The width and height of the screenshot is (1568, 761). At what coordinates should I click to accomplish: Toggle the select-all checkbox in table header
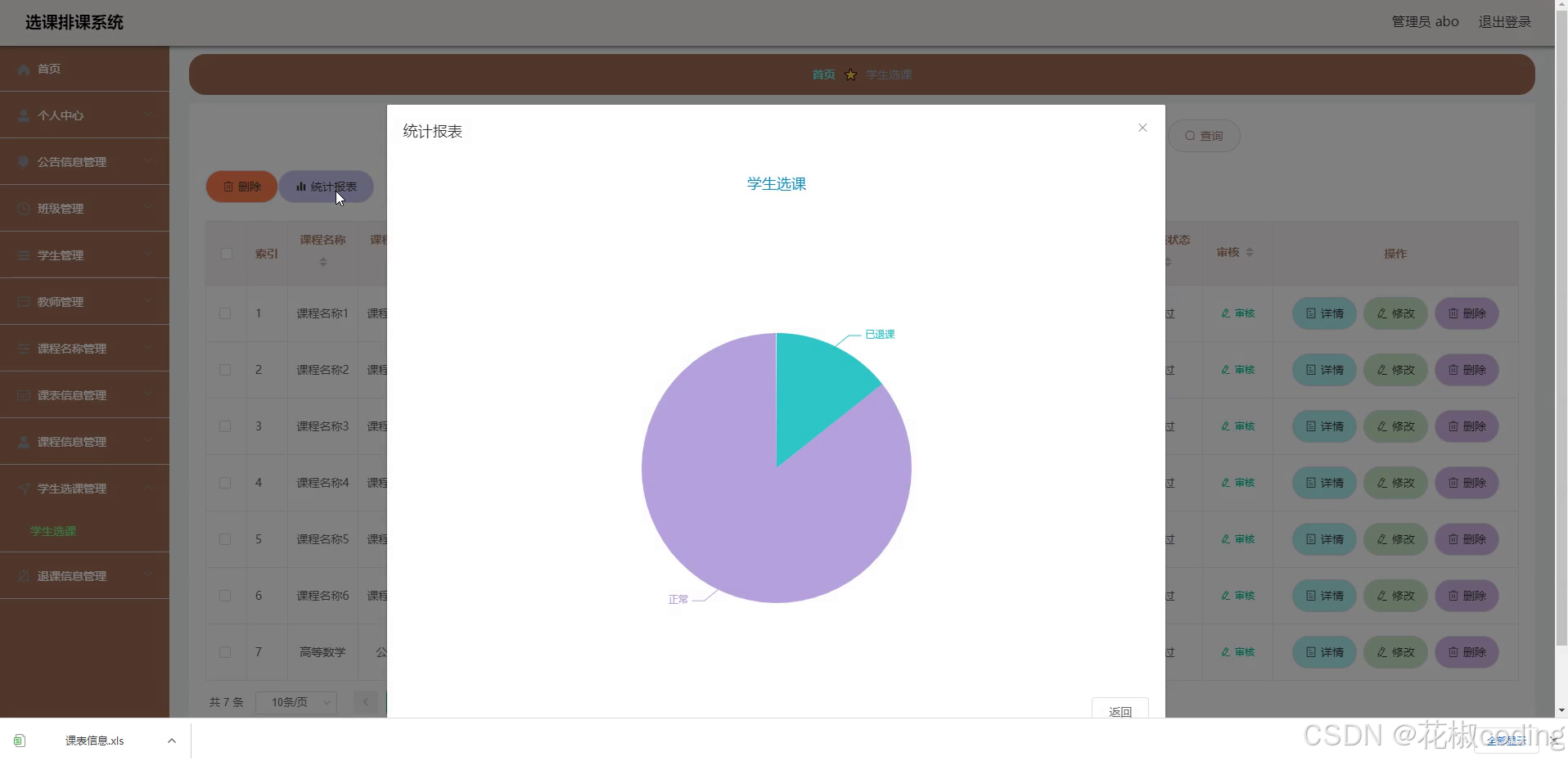tap(226, 254)
